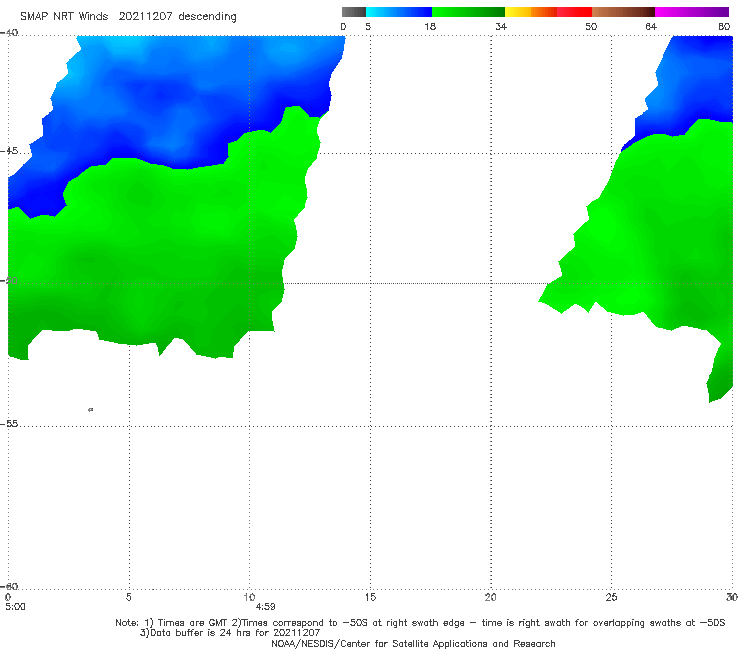The height and width of the screenshot is (650, 740).
Task: Click the green segment of the color bar
Action: pos(468,12)
